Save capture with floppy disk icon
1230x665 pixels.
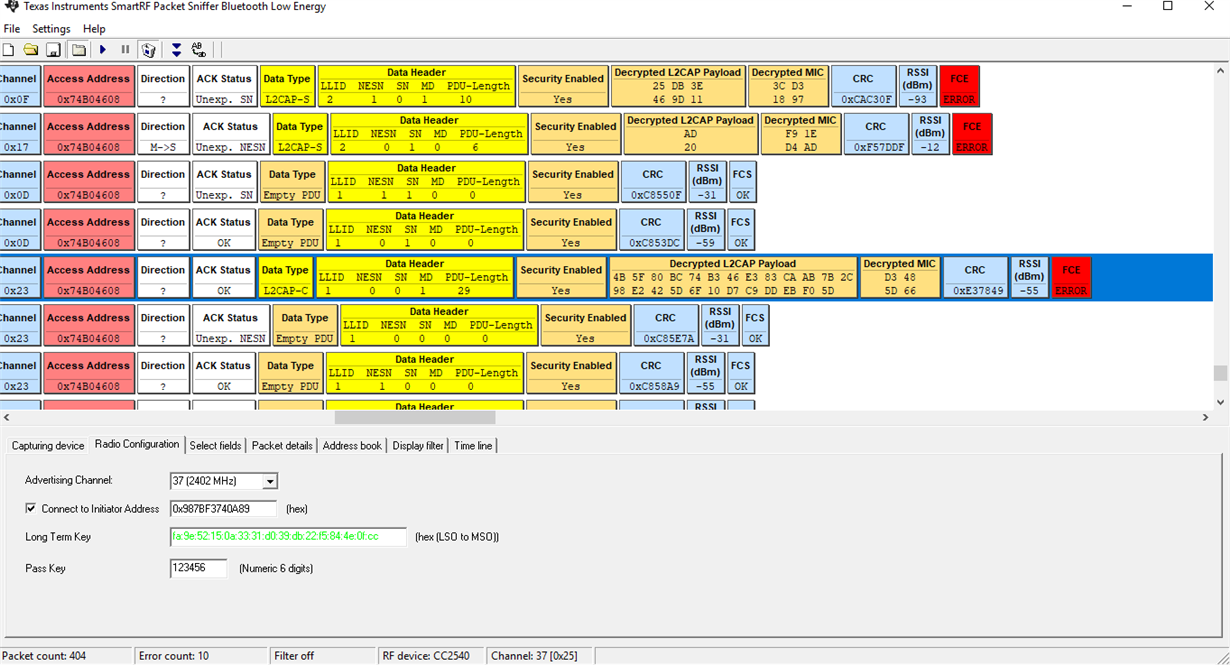click(53, 49)
